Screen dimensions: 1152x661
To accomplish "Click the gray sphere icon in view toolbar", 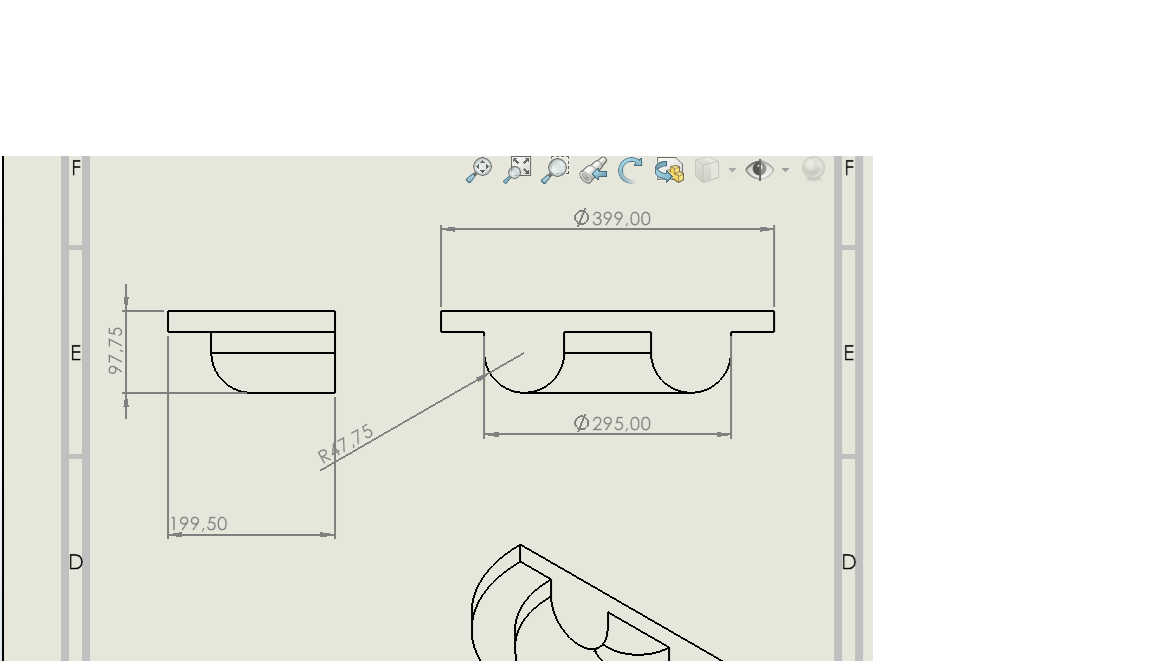I will pyautogui.click(x=813, y=169).
